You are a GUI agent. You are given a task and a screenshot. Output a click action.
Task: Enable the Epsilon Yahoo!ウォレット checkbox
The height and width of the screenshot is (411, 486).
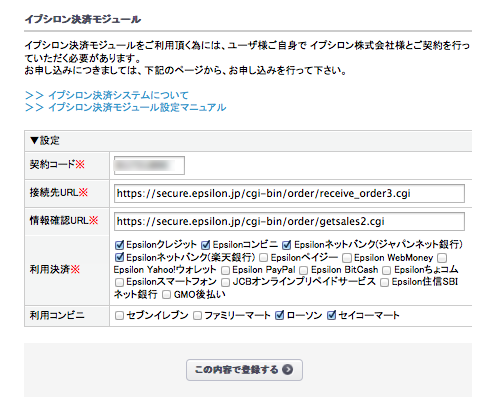point(442,258)
